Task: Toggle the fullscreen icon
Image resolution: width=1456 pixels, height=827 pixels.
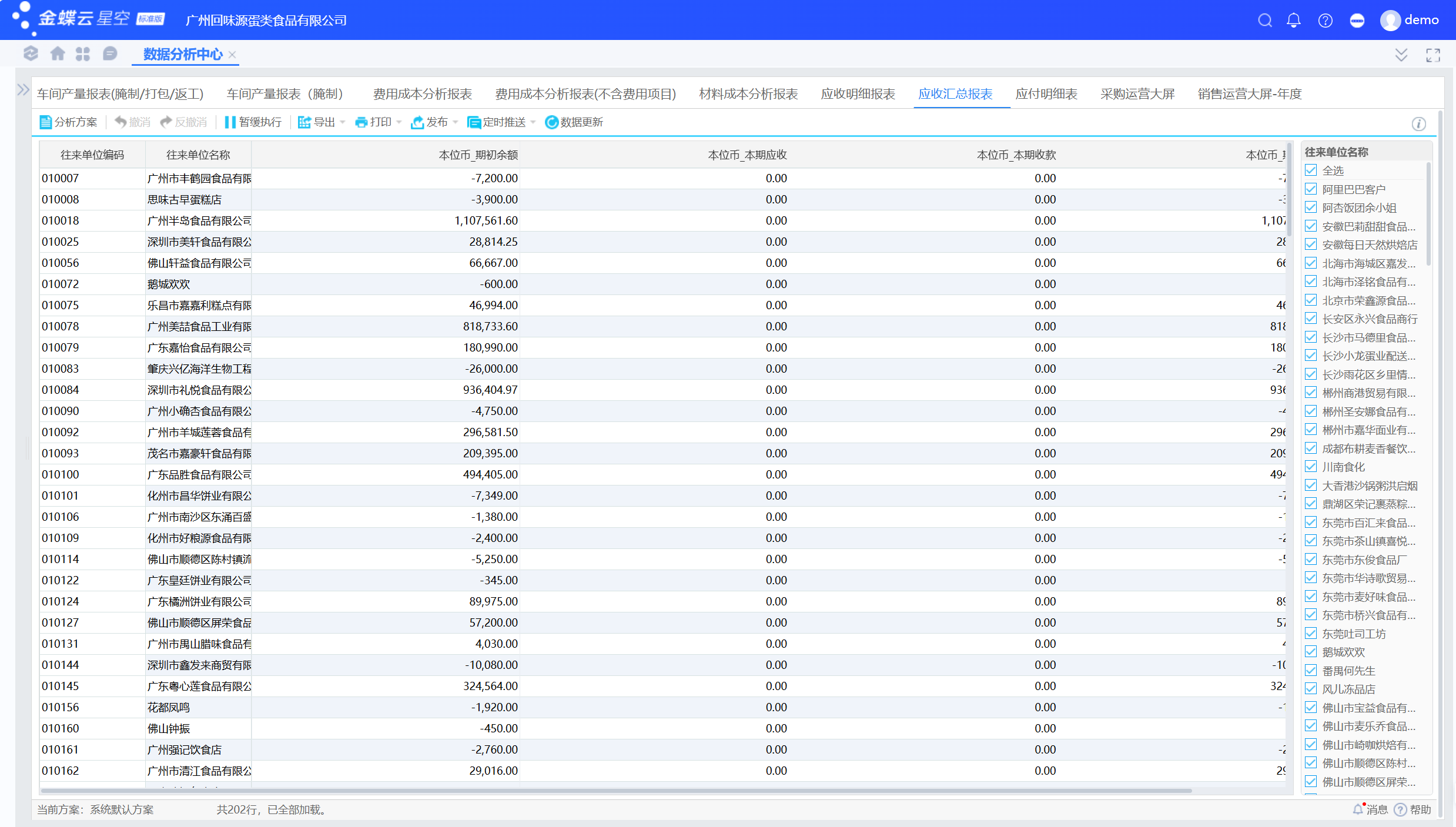Action: pos(1433,55)
